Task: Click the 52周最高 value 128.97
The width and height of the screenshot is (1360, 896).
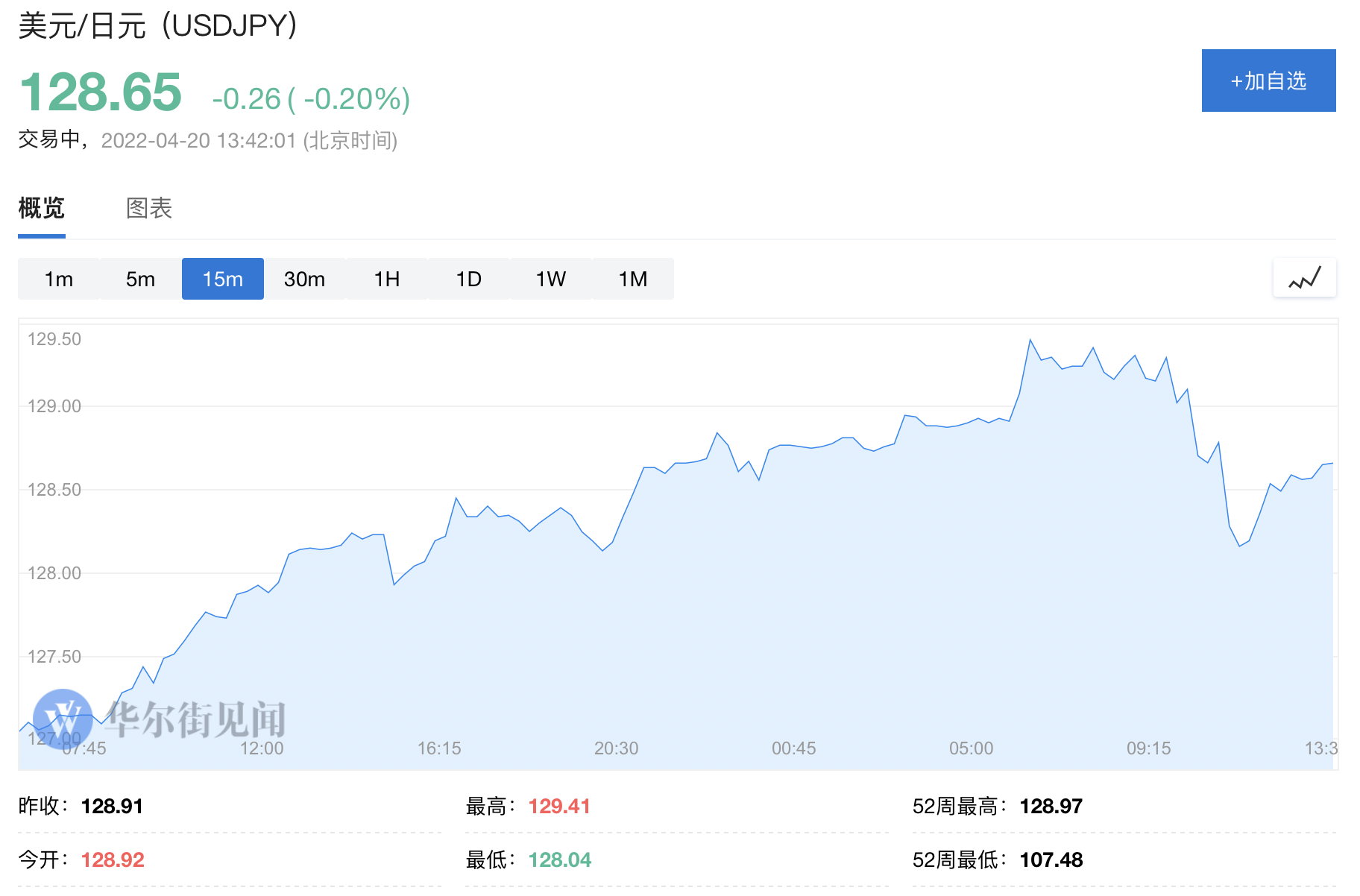Action: click(x=1051, y=806)
